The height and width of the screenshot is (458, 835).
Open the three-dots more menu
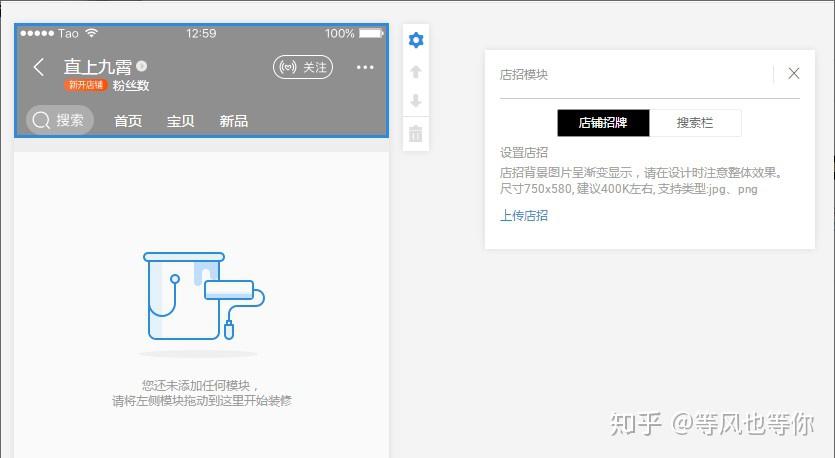(x=365, y=67)
